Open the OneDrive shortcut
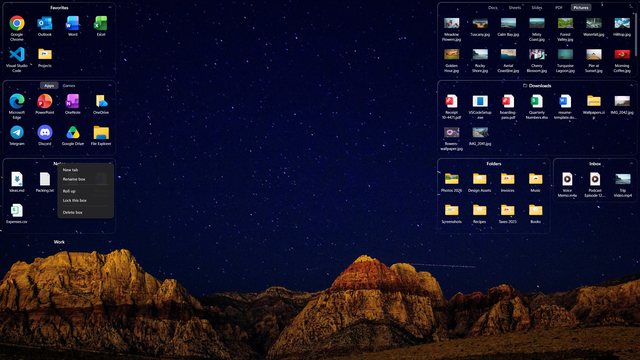 101,102
